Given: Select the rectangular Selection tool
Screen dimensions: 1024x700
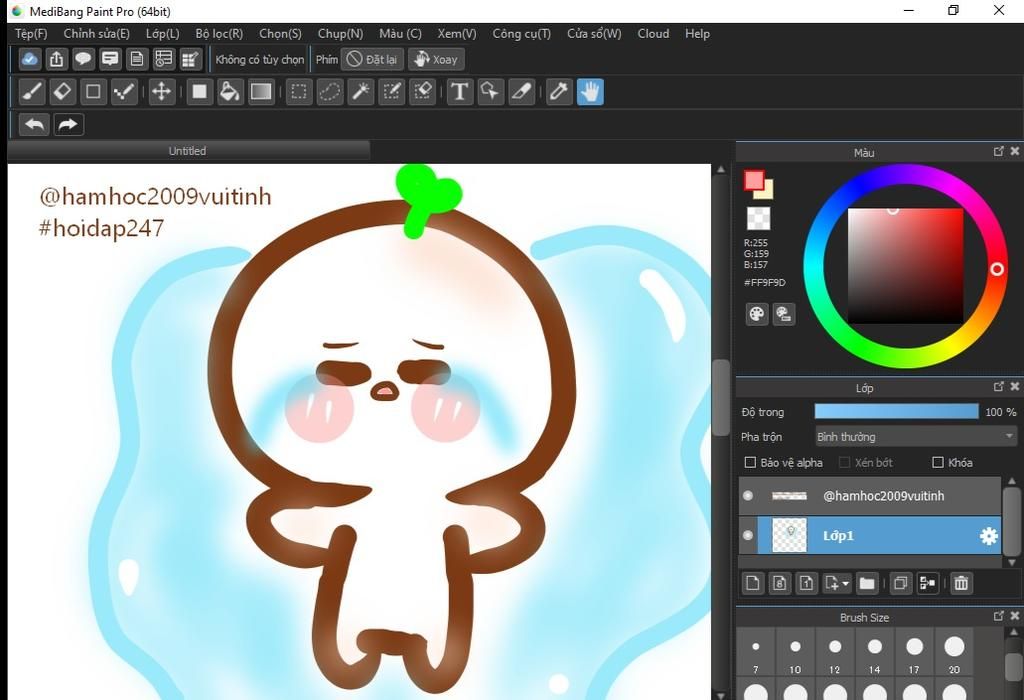Looking at the screenshot, I should tap(298, 92).
